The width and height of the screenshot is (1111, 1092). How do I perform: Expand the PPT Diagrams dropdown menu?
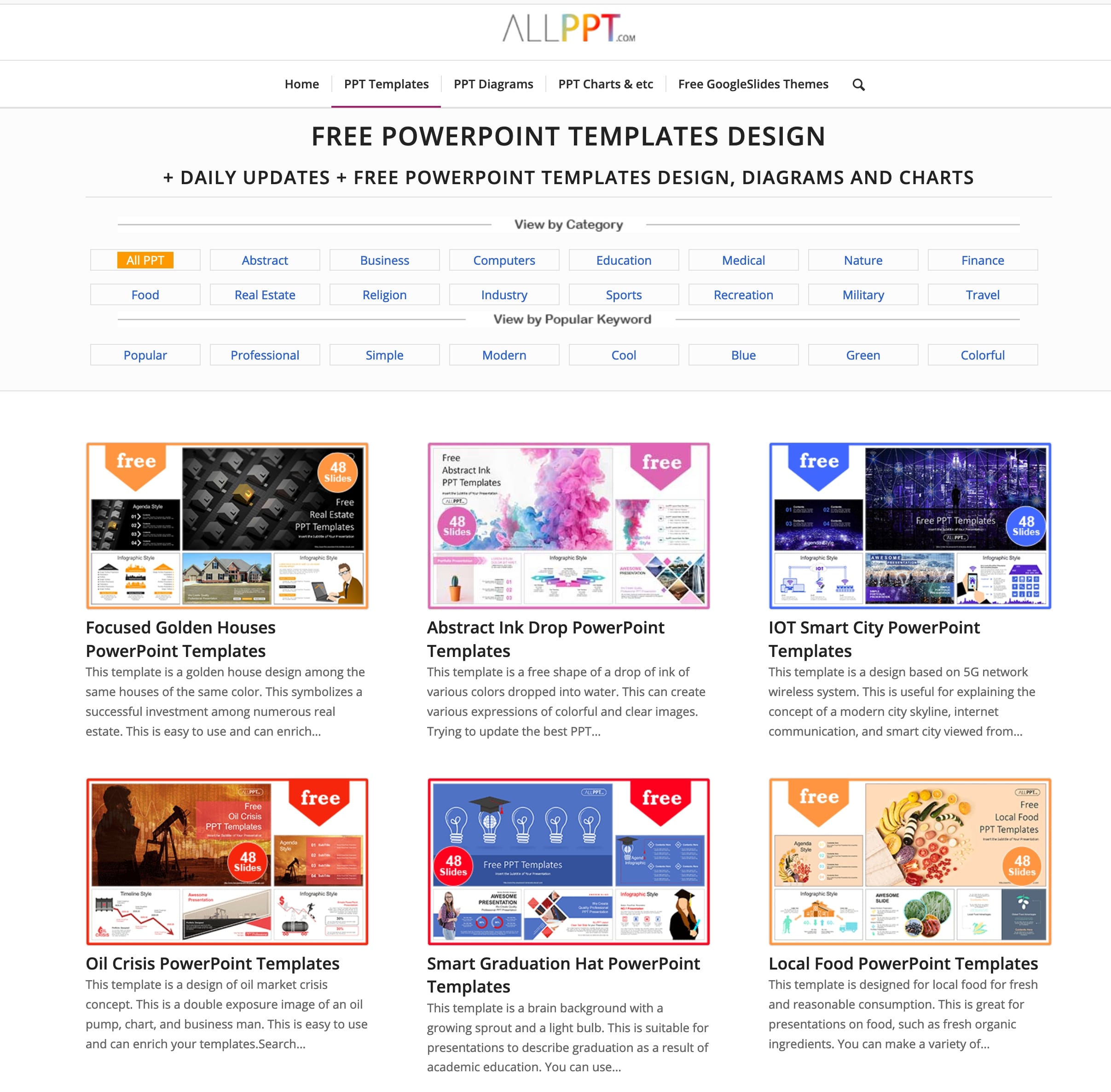(x=494, y=84)
